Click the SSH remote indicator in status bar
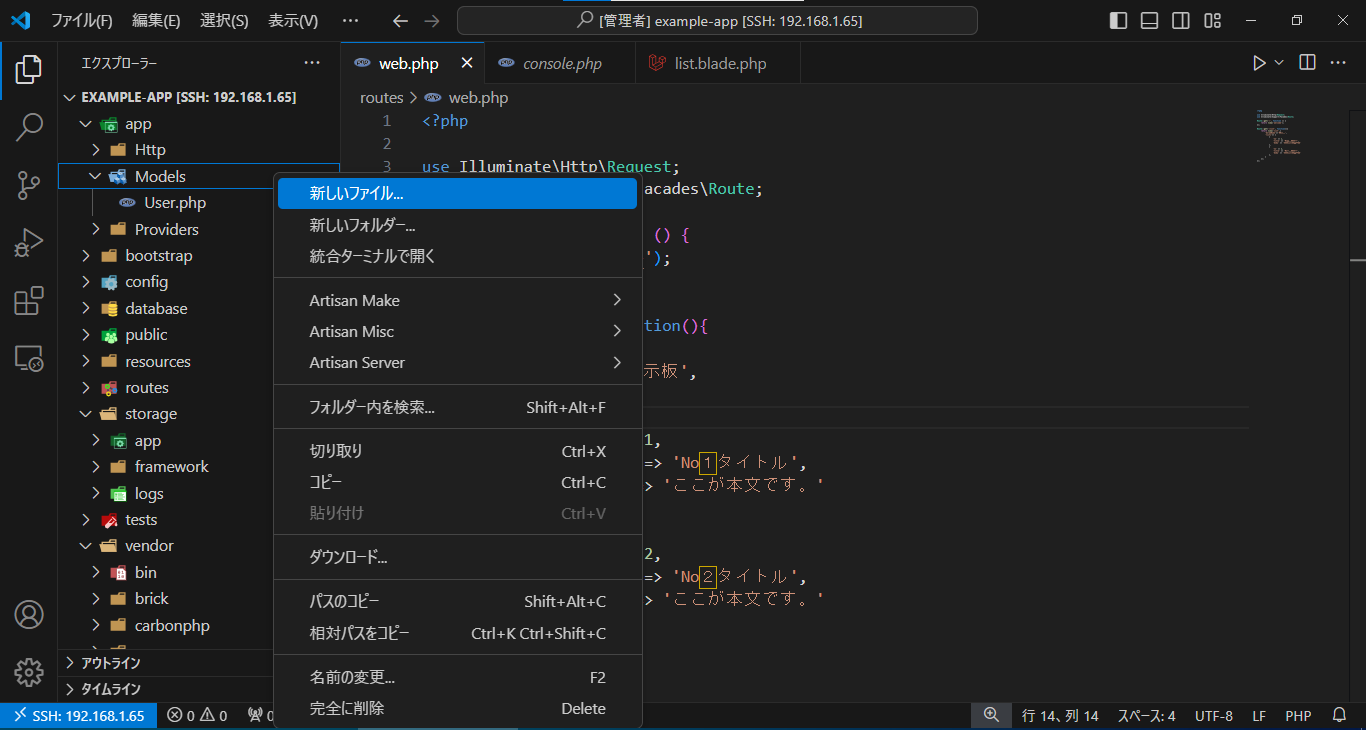This screenshot has width=1366, height=730. pyautogui.click(x=79, y=716)
